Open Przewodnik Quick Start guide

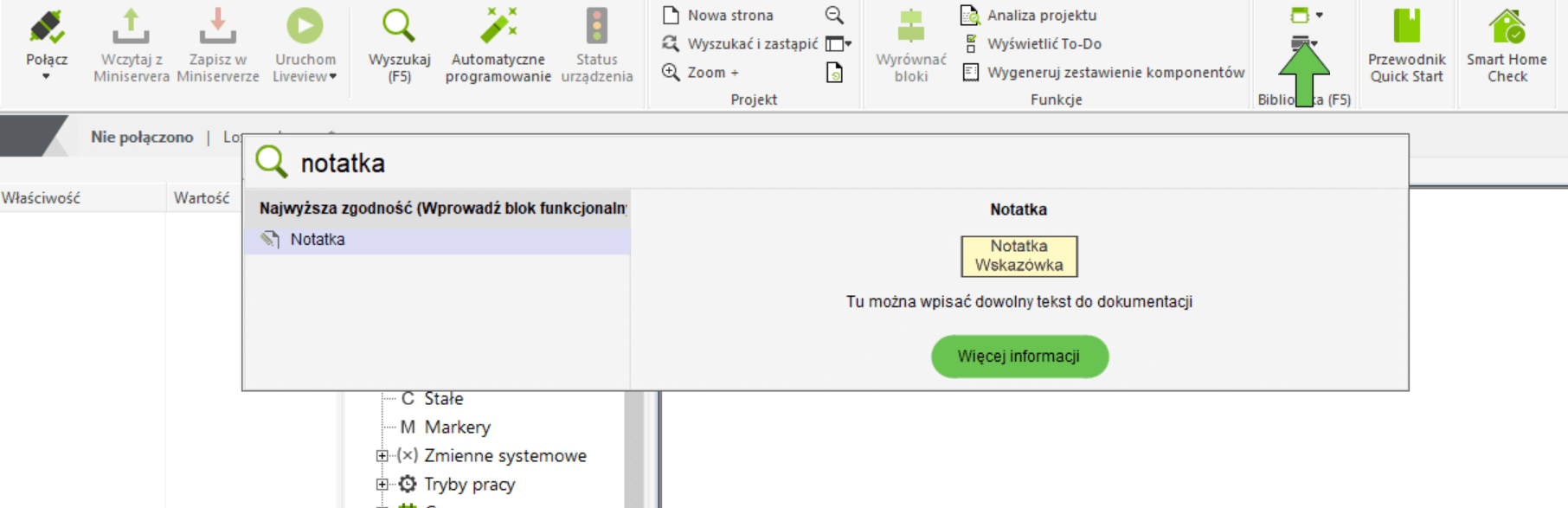(1406, 29)
